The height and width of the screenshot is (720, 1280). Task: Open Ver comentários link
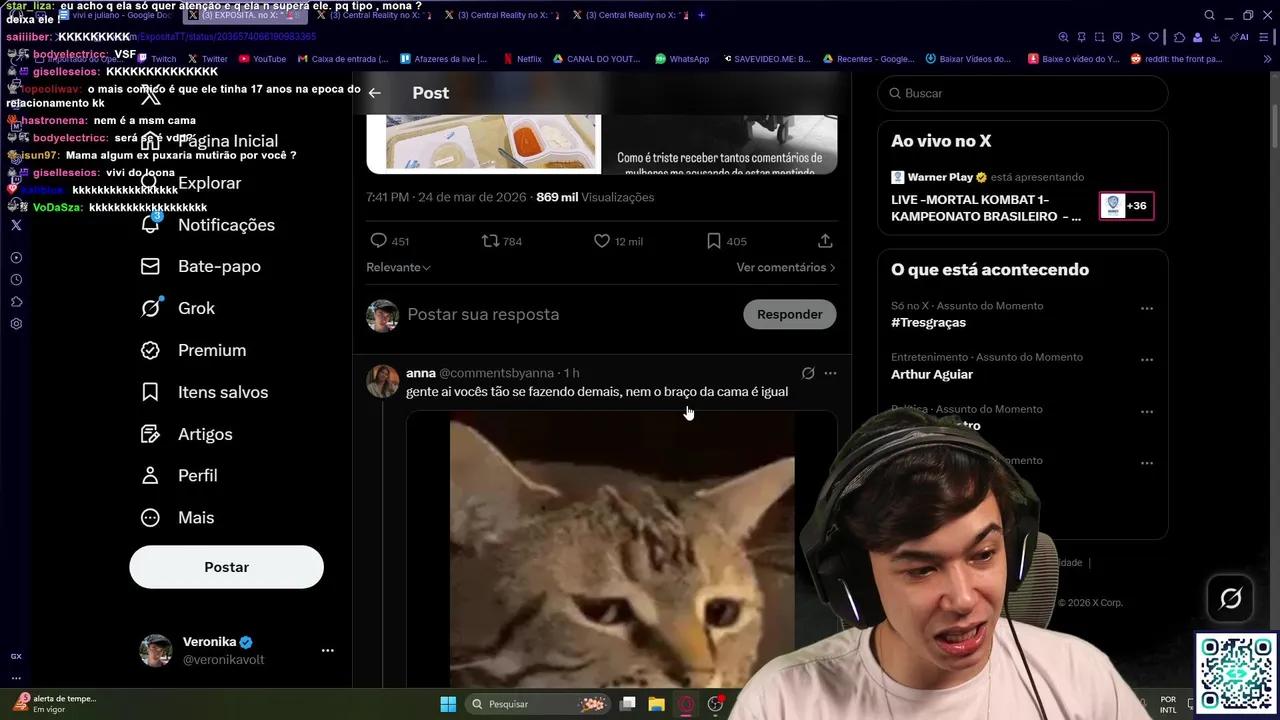tap(786, 267)
